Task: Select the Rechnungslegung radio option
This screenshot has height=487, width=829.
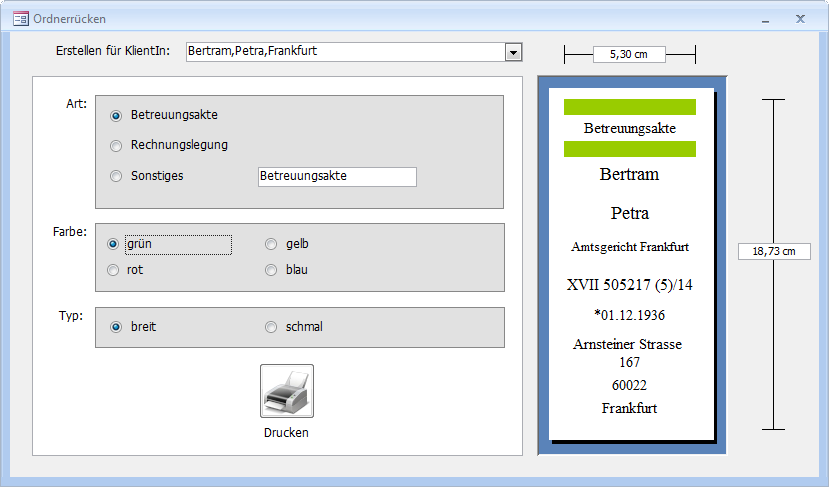Action: [116, 145]
